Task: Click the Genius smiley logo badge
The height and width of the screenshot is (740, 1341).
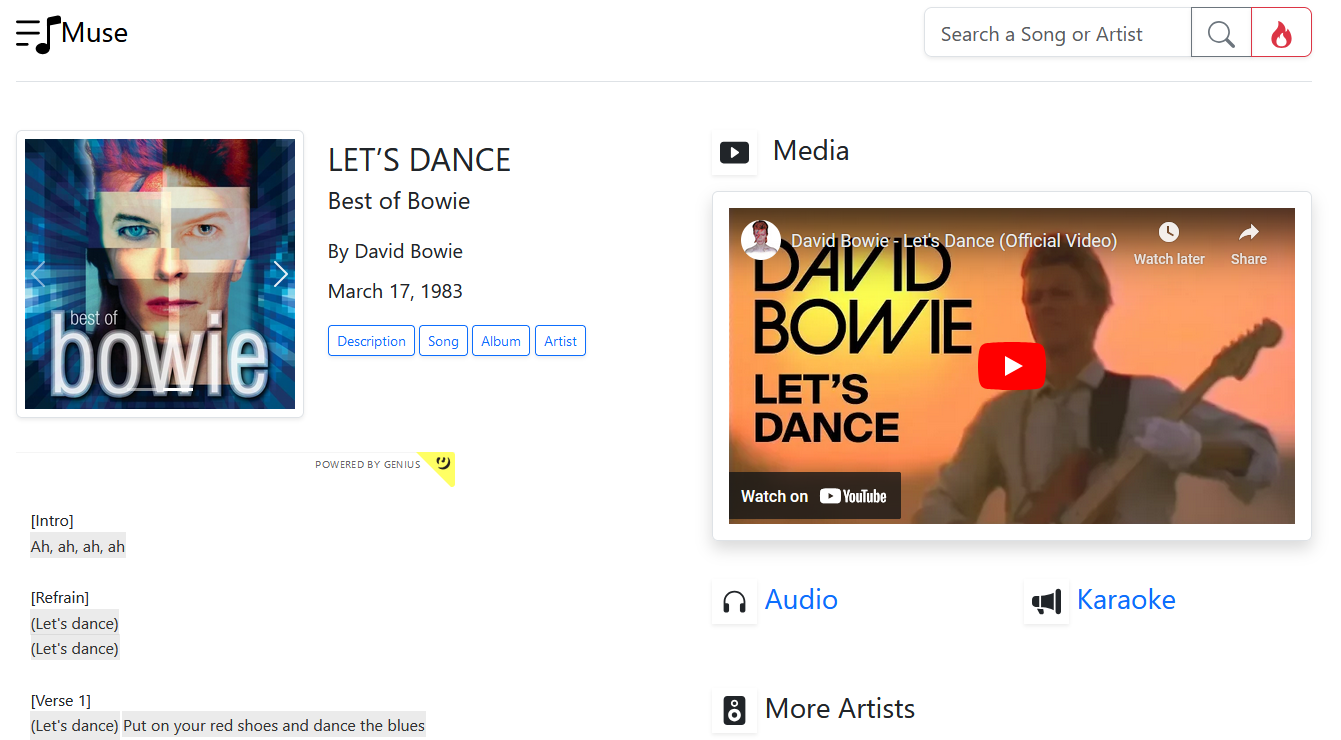Action: (x=437, y=466)
